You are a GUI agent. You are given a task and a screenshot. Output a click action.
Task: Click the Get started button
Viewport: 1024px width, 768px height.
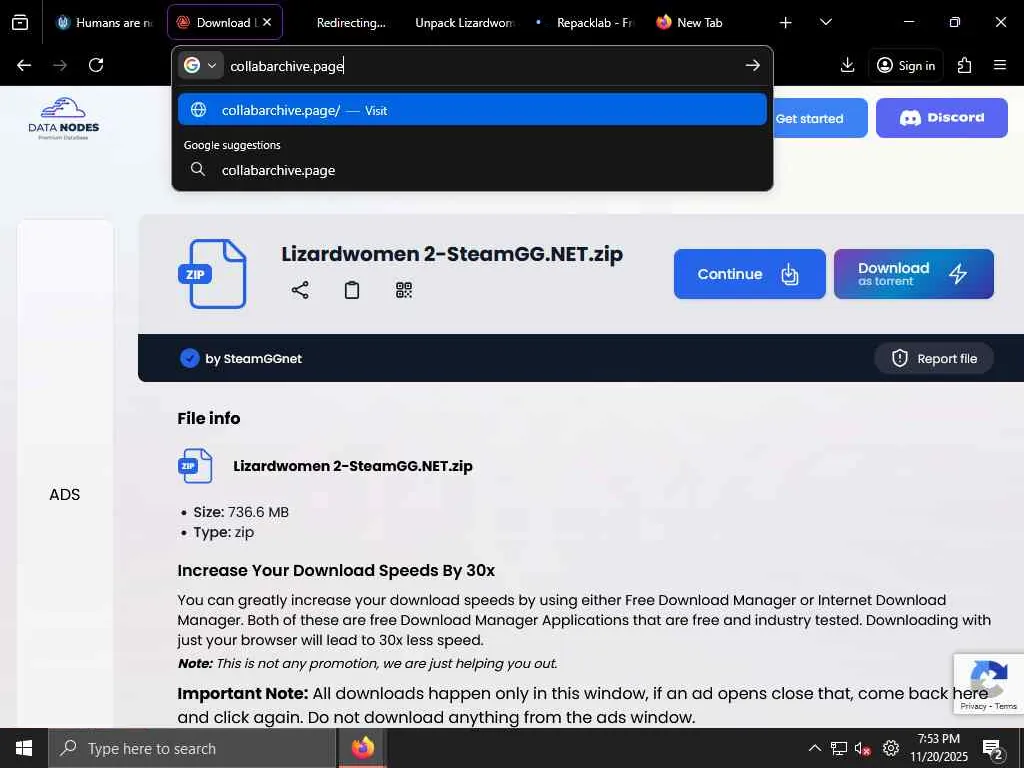tap(820, 118)
